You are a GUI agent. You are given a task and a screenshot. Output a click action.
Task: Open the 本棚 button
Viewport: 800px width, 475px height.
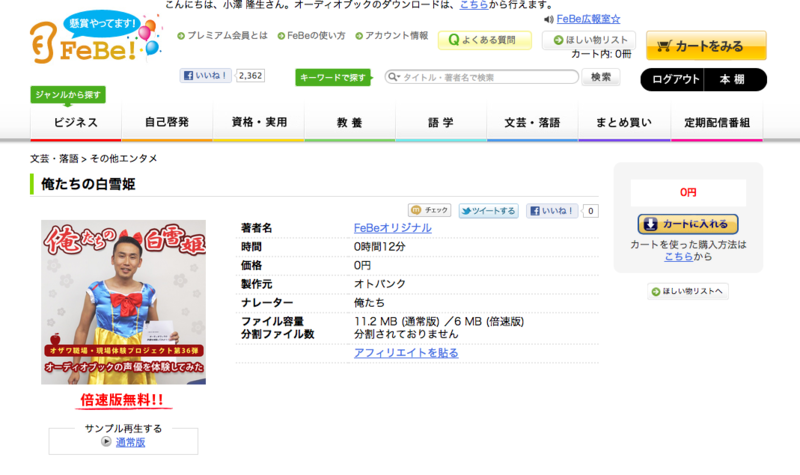click(x=735, y=80)
